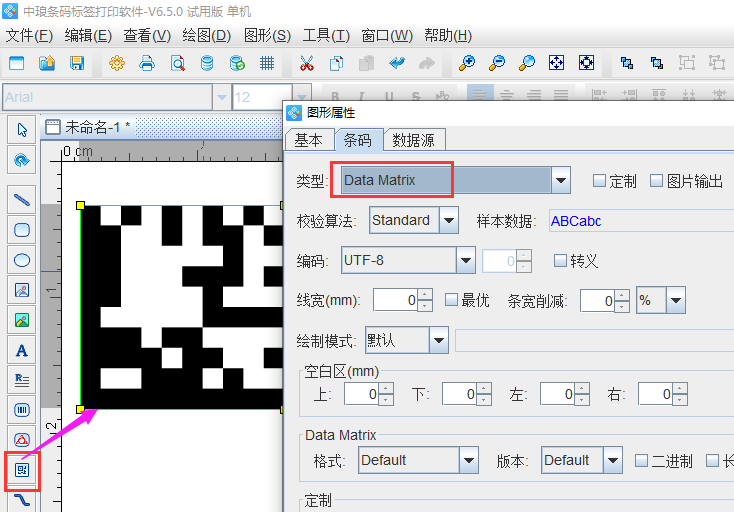Click the 空白区 右 margin field

tap(655, 394)
